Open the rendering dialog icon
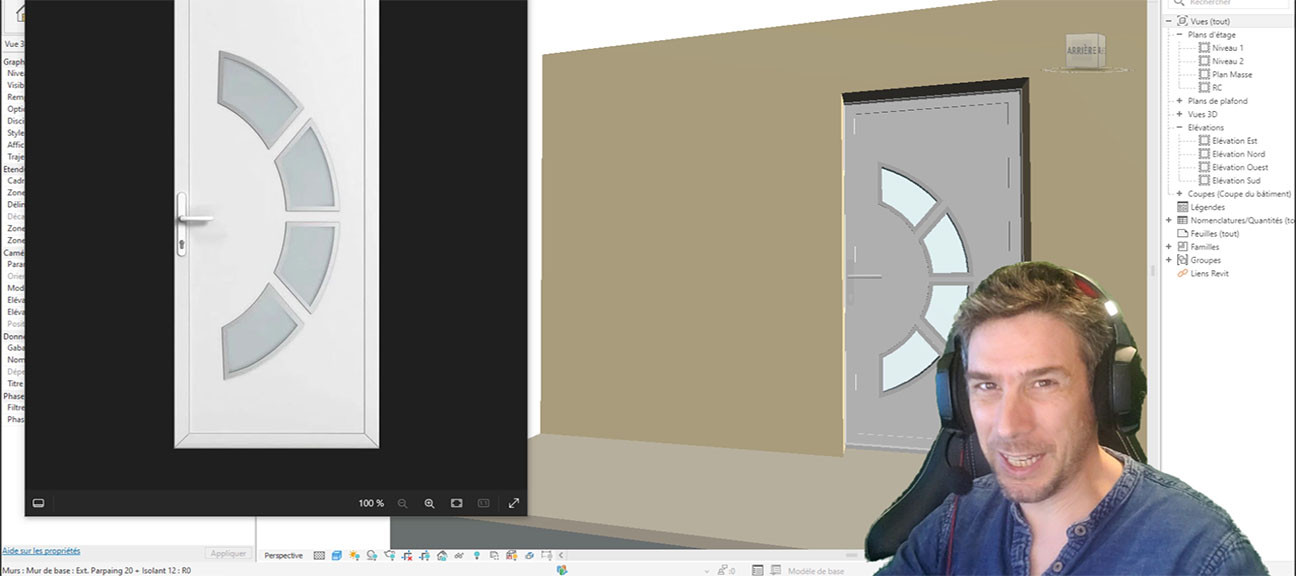Viewport: 1296px width, 576px height. pos(390,555)
